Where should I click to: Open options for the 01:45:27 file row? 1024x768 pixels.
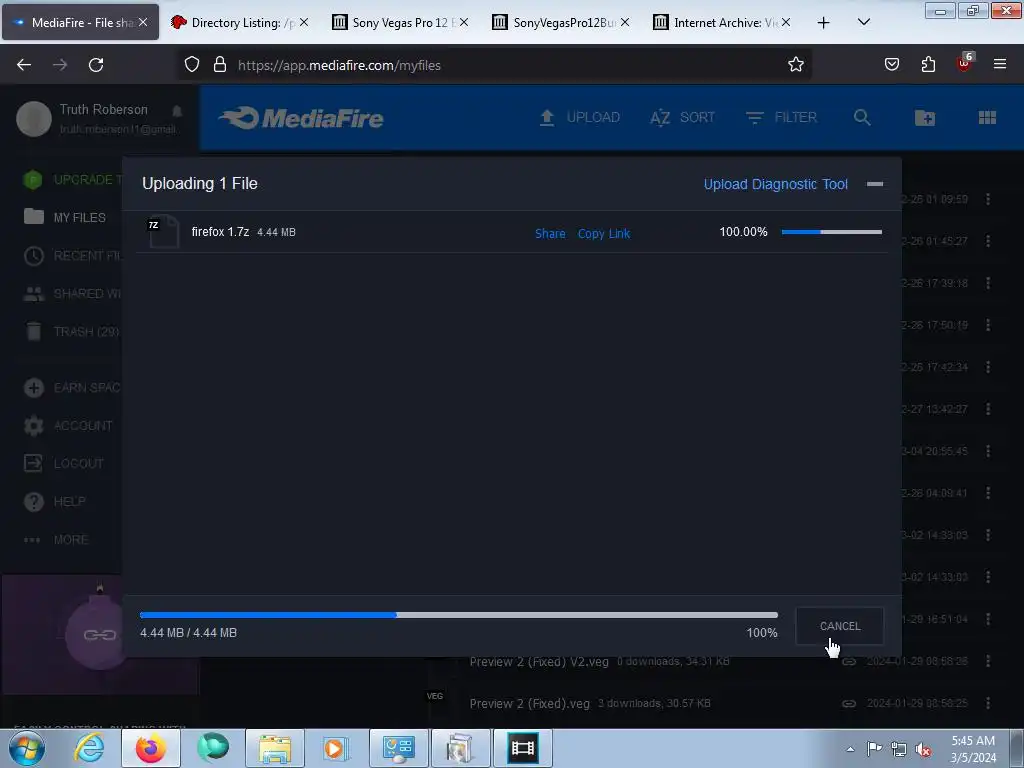pos(988,241)
